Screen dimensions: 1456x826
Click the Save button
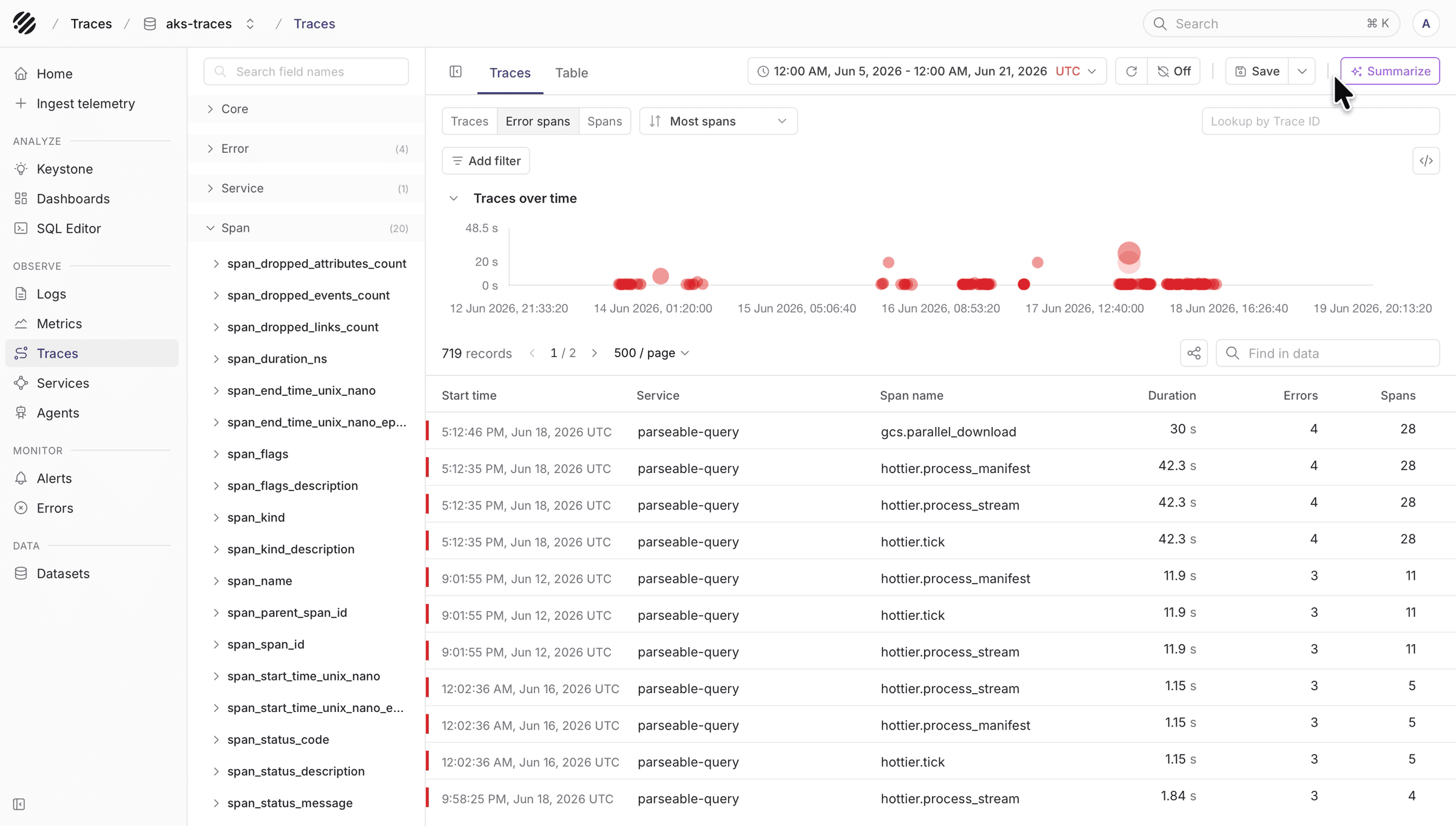(1257, 72)
